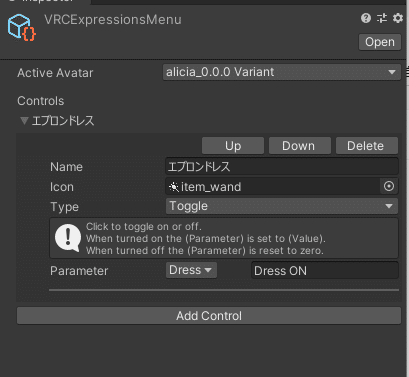Click the Dress ON value field

coord(325,270)
